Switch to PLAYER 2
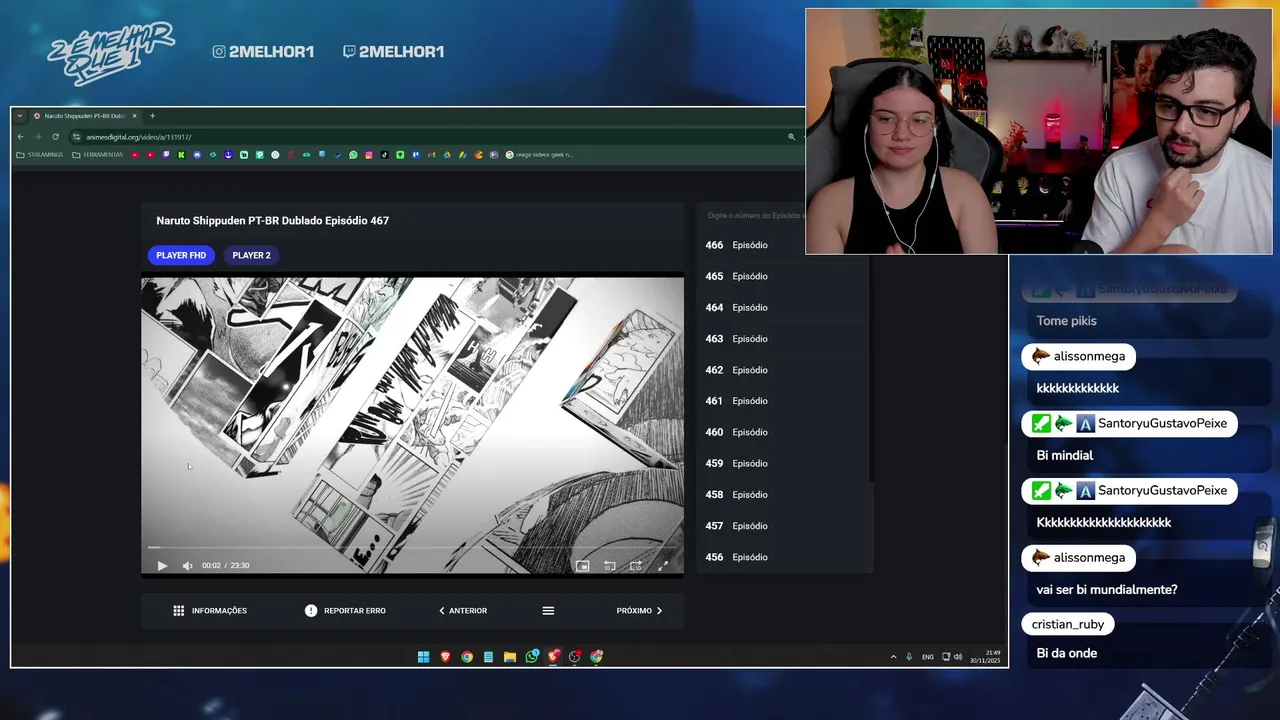The width and height of the screenshot is (1280, 720). [251, 255]
